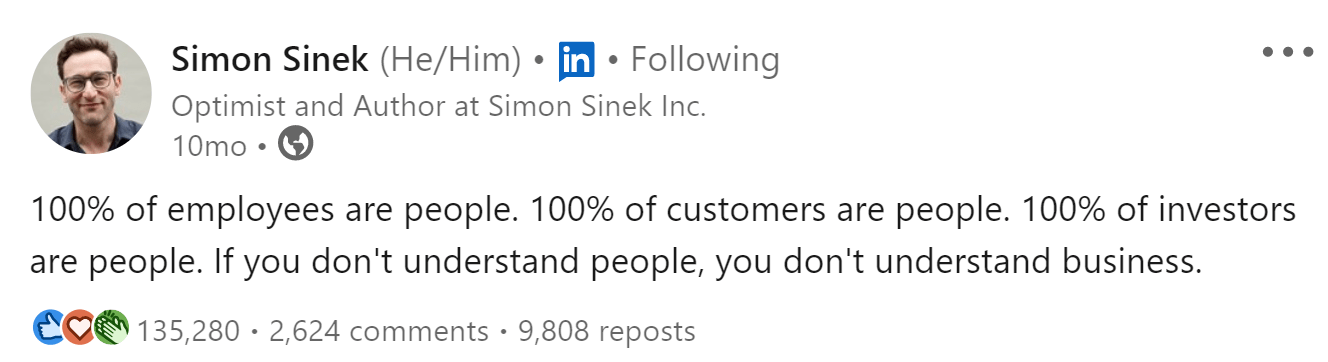1328x362 pixels.
Task: Click the phrase 'If you don't understand people'
Action: point(387,263)
